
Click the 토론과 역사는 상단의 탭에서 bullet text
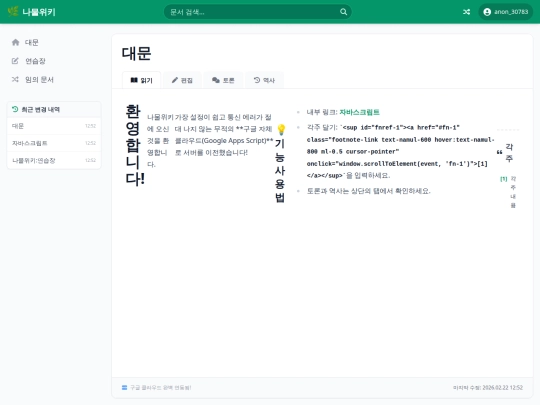click(x=368, y=191)
